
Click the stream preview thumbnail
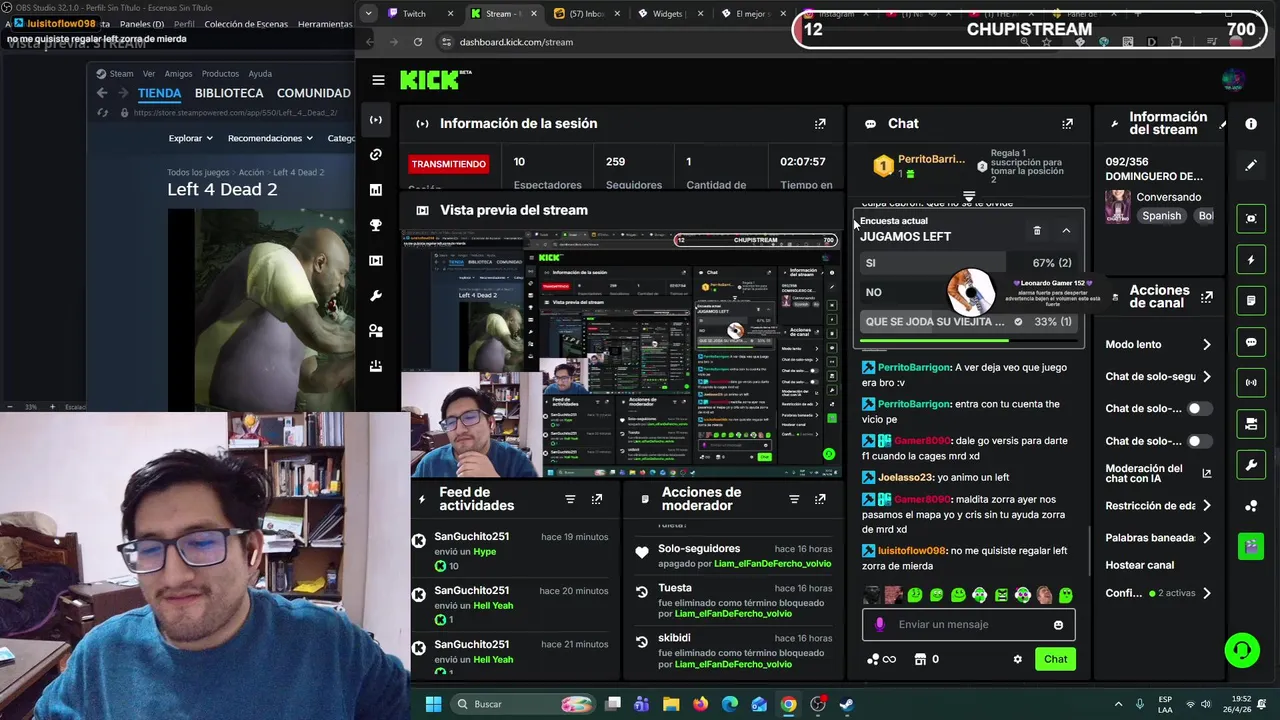click(x=621, y=355)
